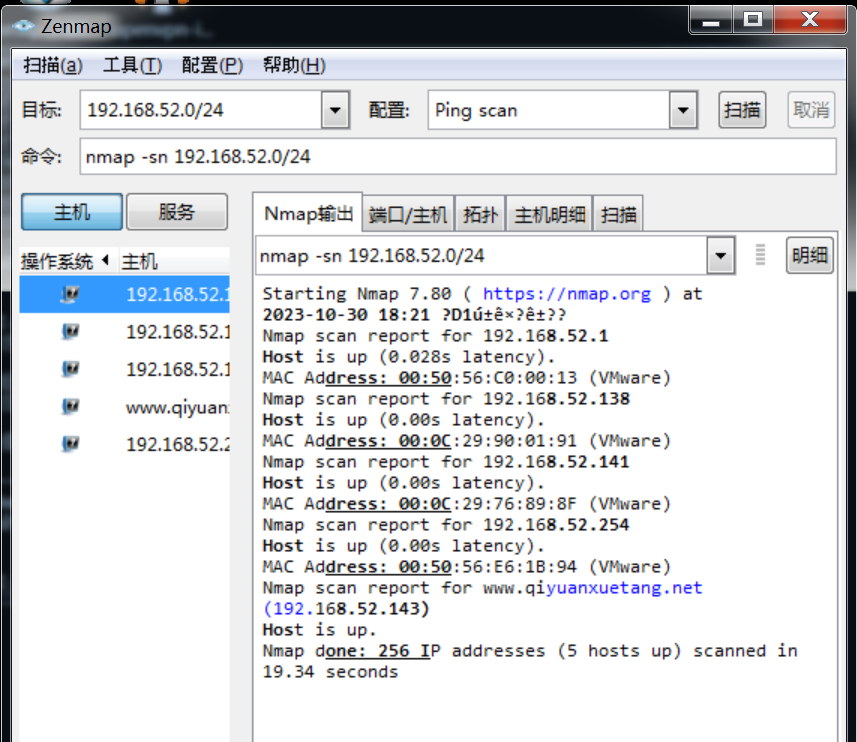Click "Nmap done: 256 IP addresses" summary line
Image resolution: width=857 pixels, height=742 pixels.
click(x=530, y=651)
